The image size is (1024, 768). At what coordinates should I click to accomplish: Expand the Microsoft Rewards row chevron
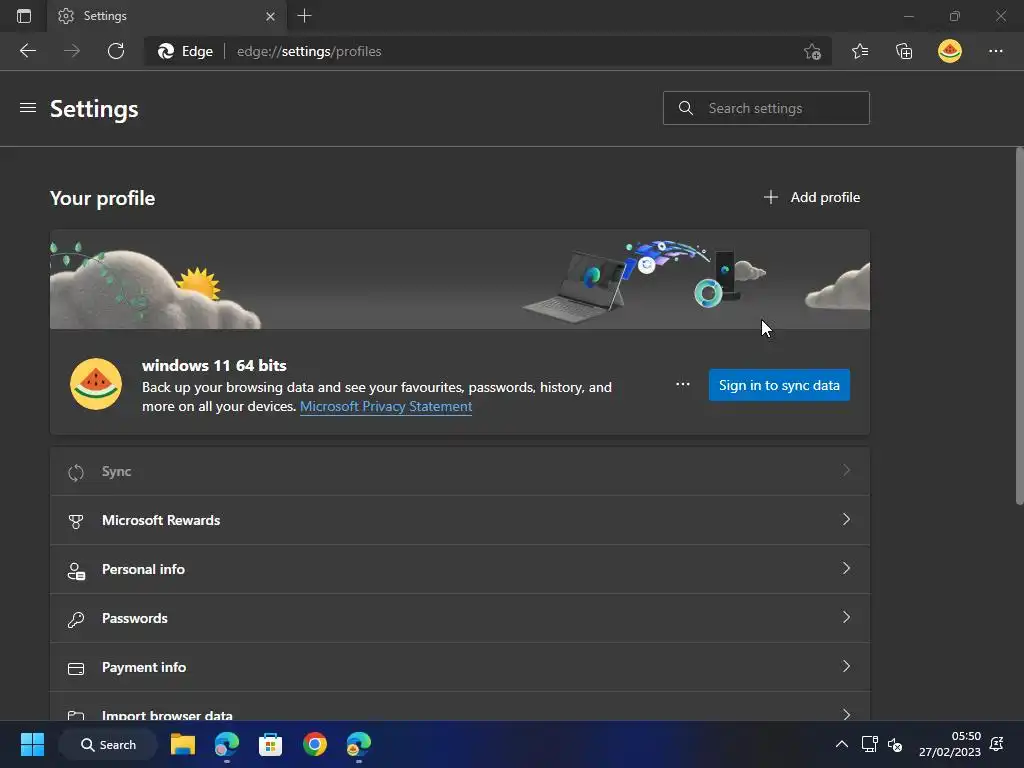[x=846, y=519]
